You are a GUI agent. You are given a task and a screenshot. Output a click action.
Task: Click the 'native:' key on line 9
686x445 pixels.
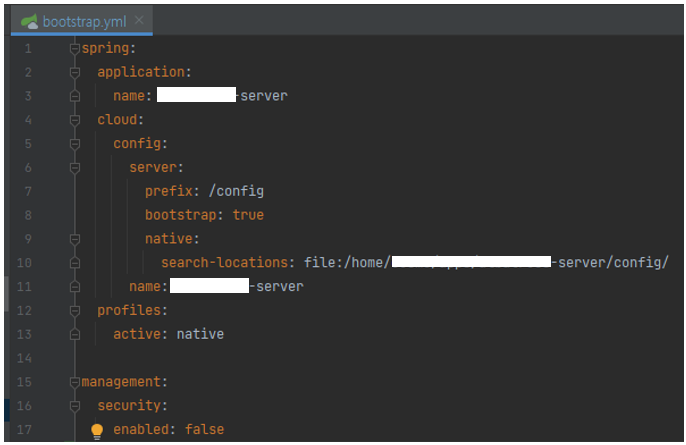tap(172, 239)
